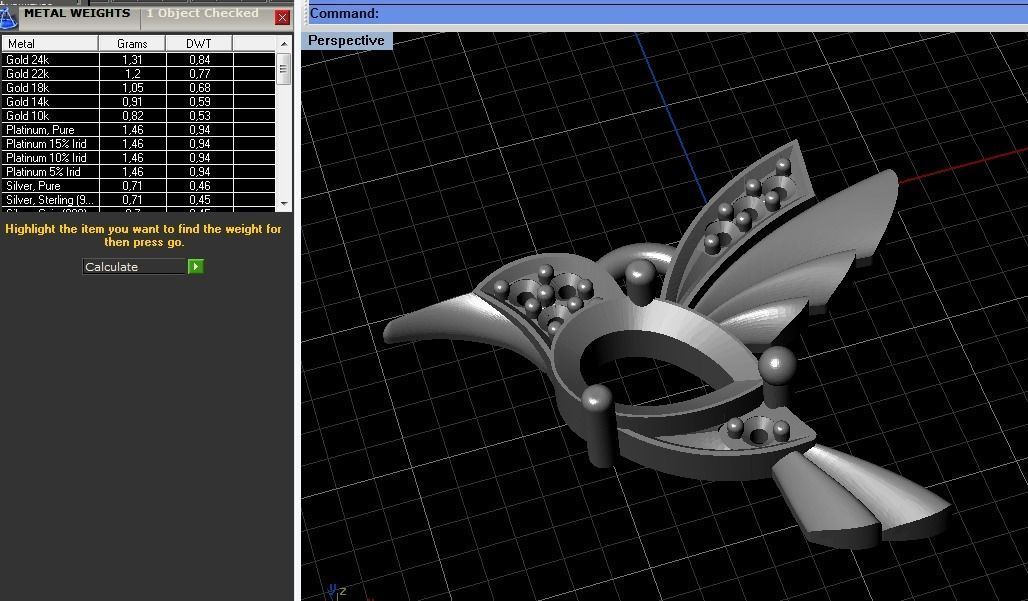Click the grams value in Platinum, Pure row

pos(132,130)
